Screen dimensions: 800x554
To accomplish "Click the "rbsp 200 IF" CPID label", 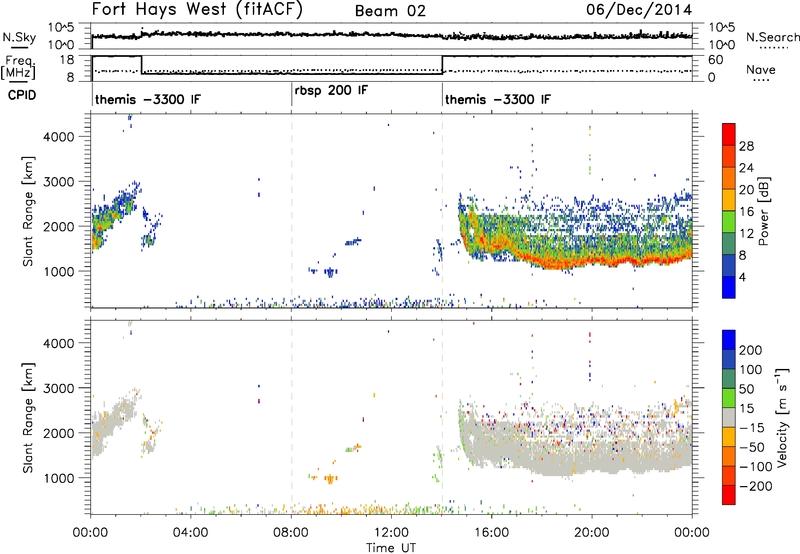I will tap(331, 90).
